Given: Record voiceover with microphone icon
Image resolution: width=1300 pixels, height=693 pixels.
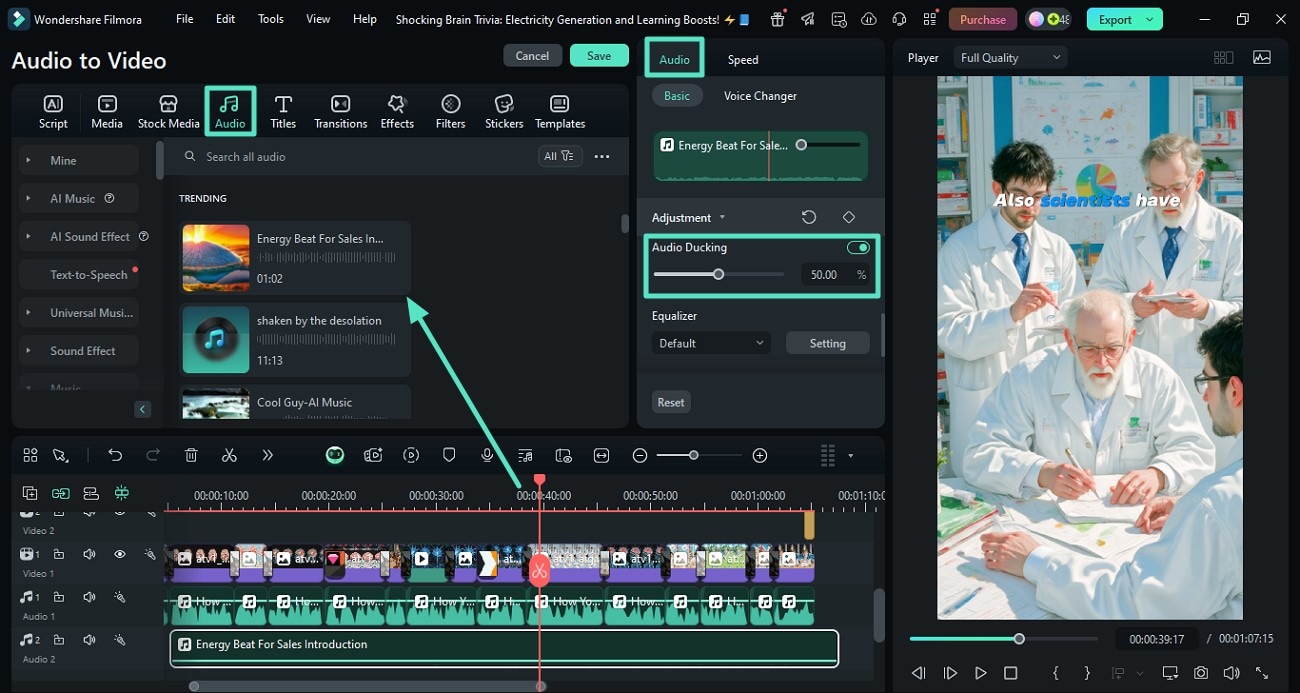Looking at the screenshot, I should coord(487,455).
